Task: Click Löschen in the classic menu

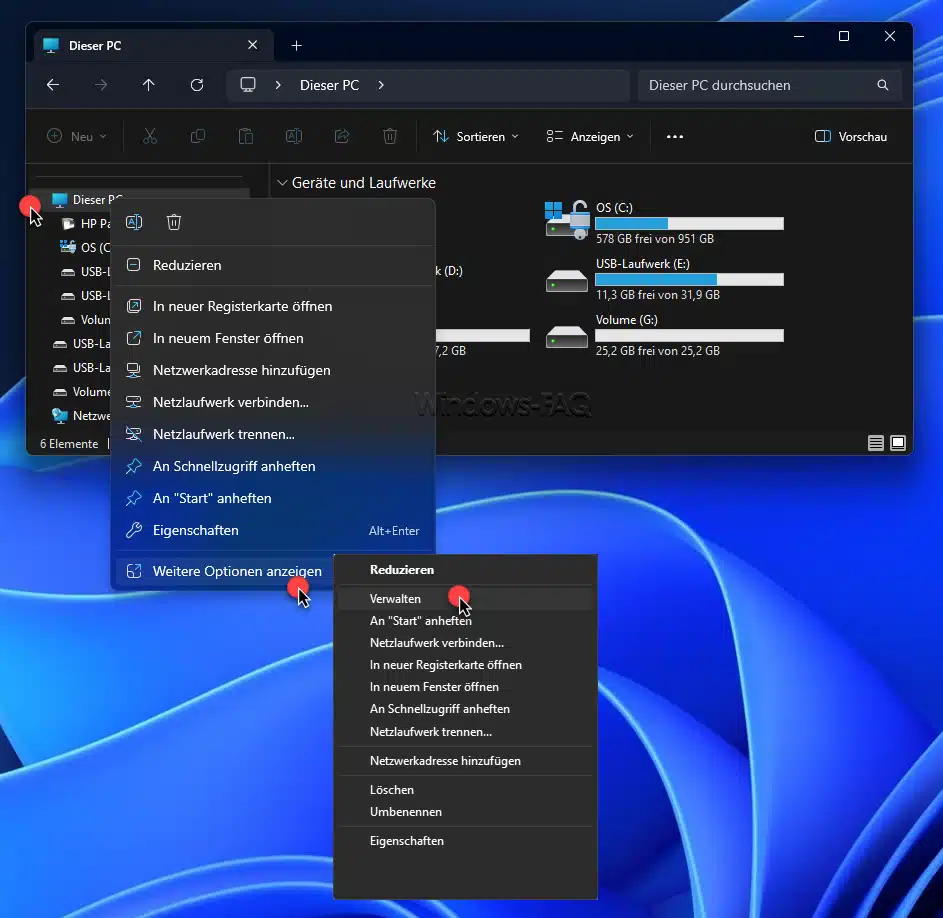Action: (x=465, y=789)
